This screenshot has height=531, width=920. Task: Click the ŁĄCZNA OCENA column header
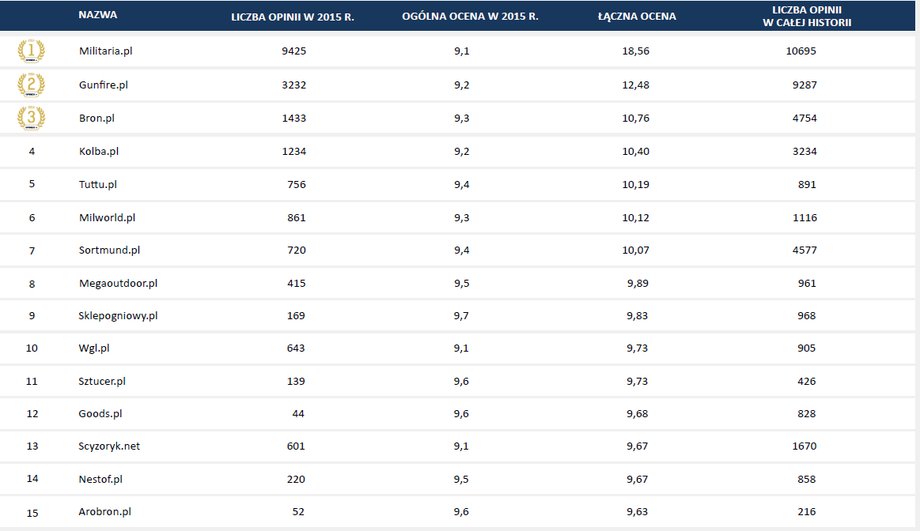click(x=637, y=16)
